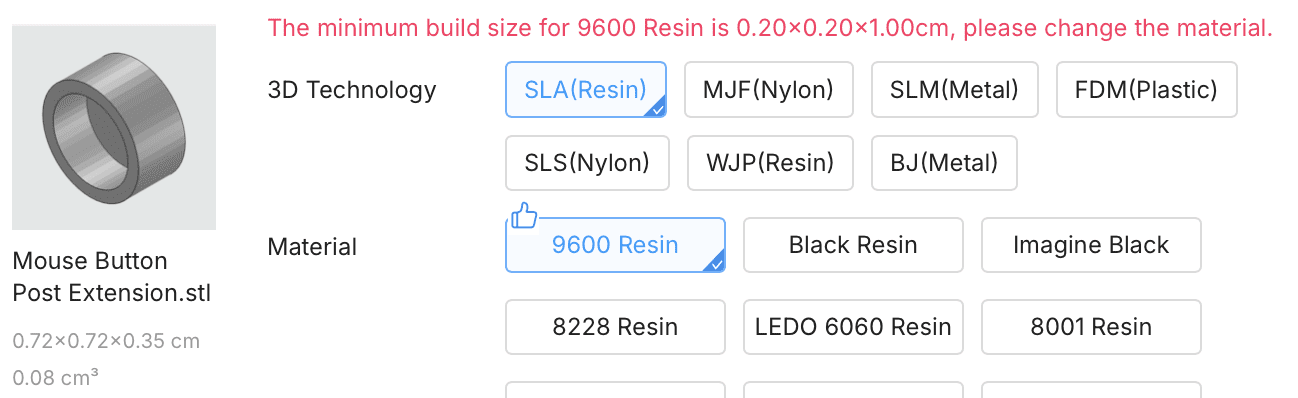Switch to SLM(Metal) technology

tap(954, 90)
